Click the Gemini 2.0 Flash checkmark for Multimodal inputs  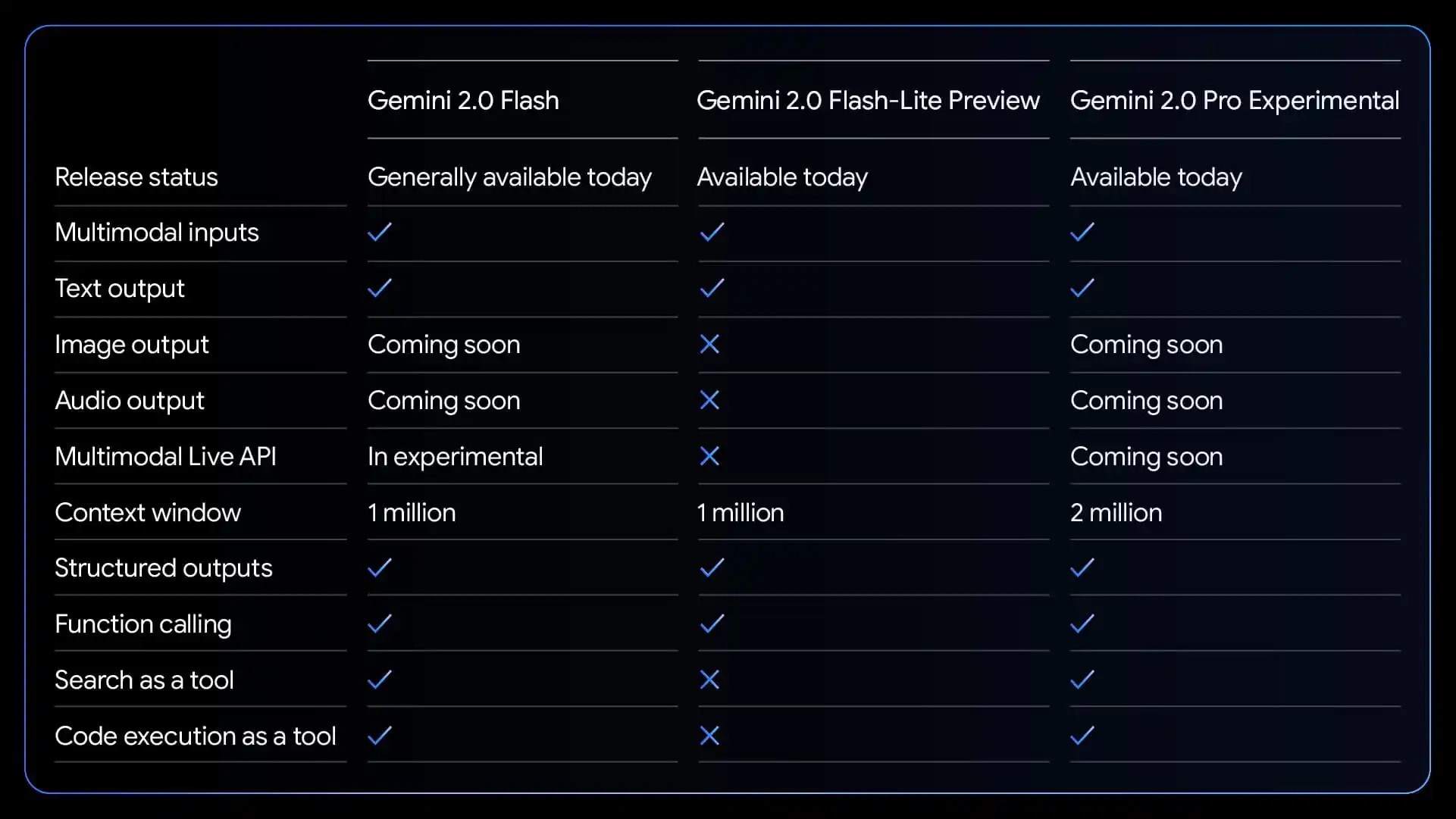pyautogui.click(x=381, y=232)
